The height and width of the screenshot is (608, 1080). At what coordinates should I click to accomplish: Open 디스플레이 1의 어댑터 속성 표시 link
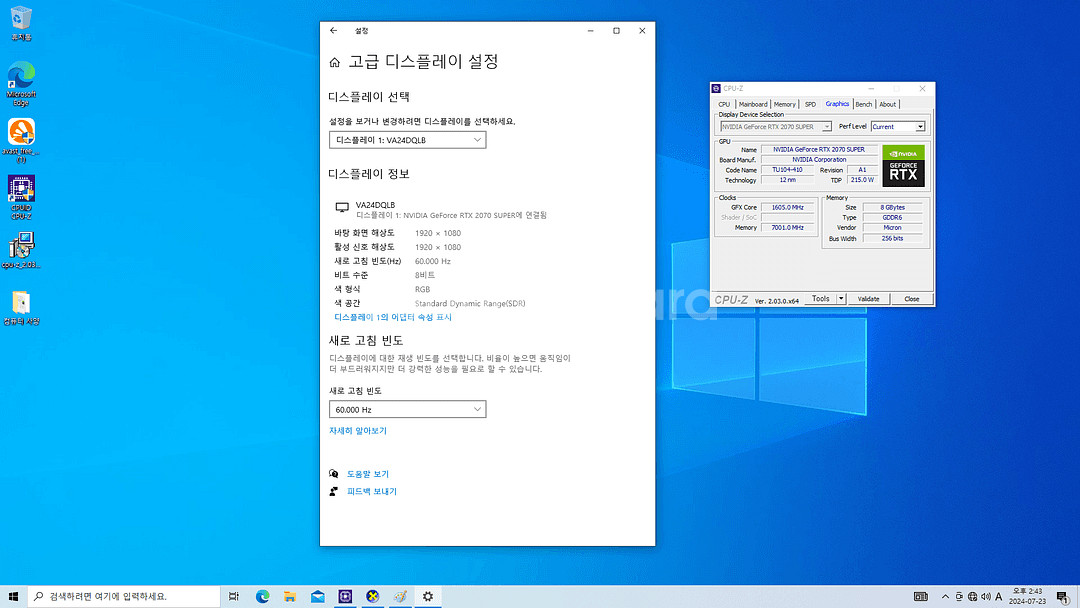tap(393, 317)
